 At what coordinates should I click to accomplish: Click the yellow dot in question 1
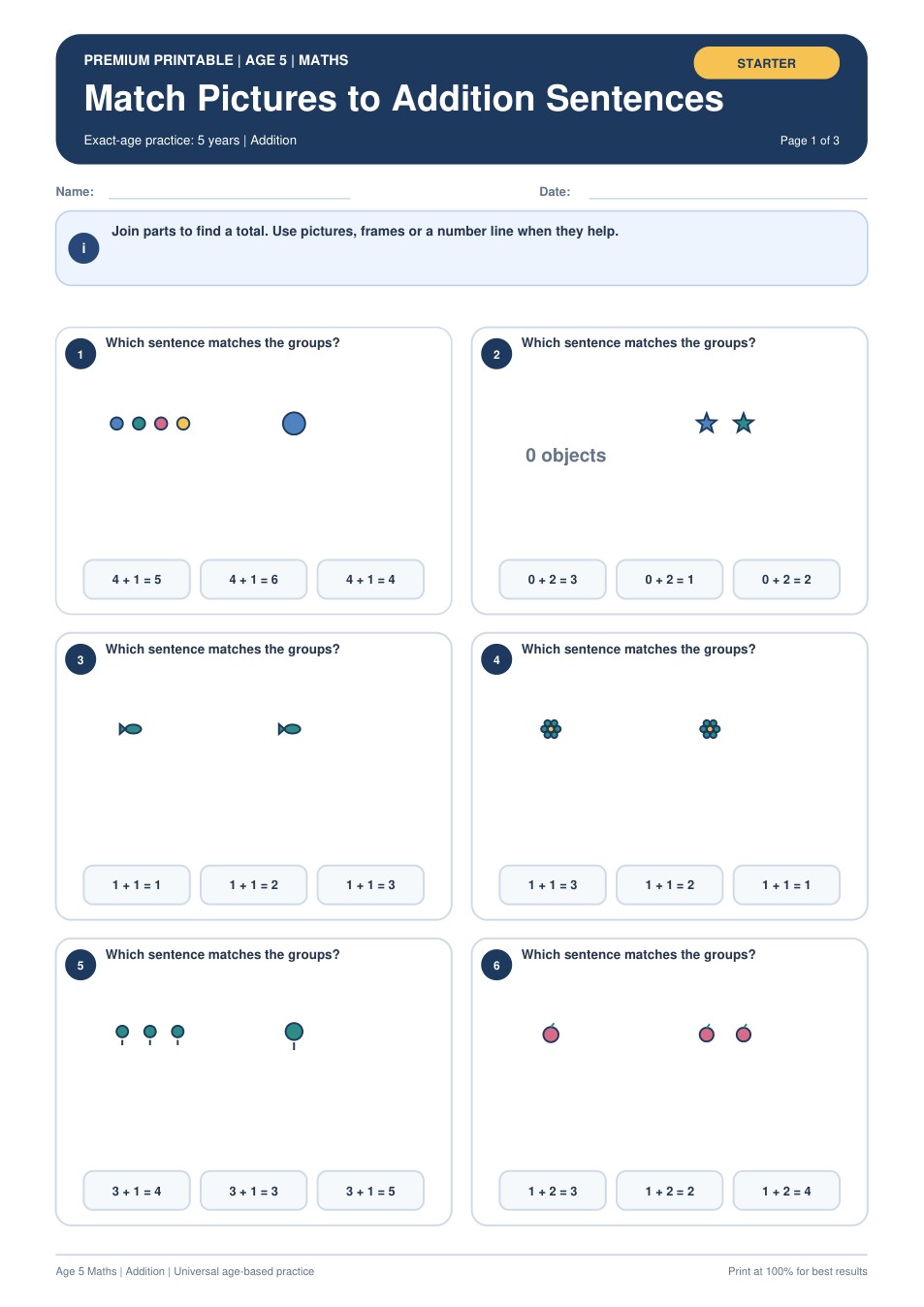point(183,424)
